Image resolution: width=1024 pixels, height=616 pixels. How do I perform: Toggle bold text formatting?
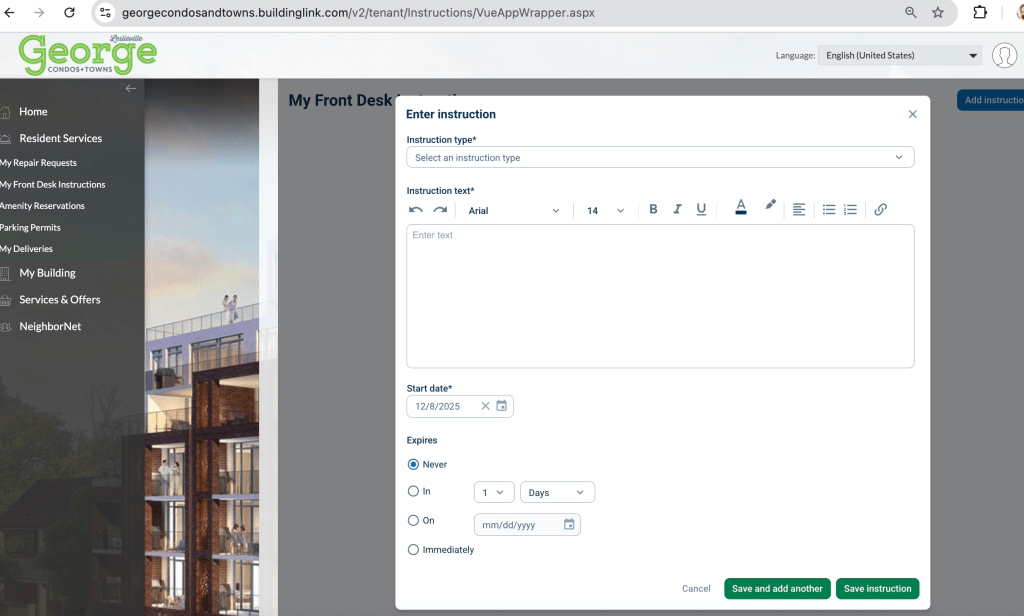(653, 210)
